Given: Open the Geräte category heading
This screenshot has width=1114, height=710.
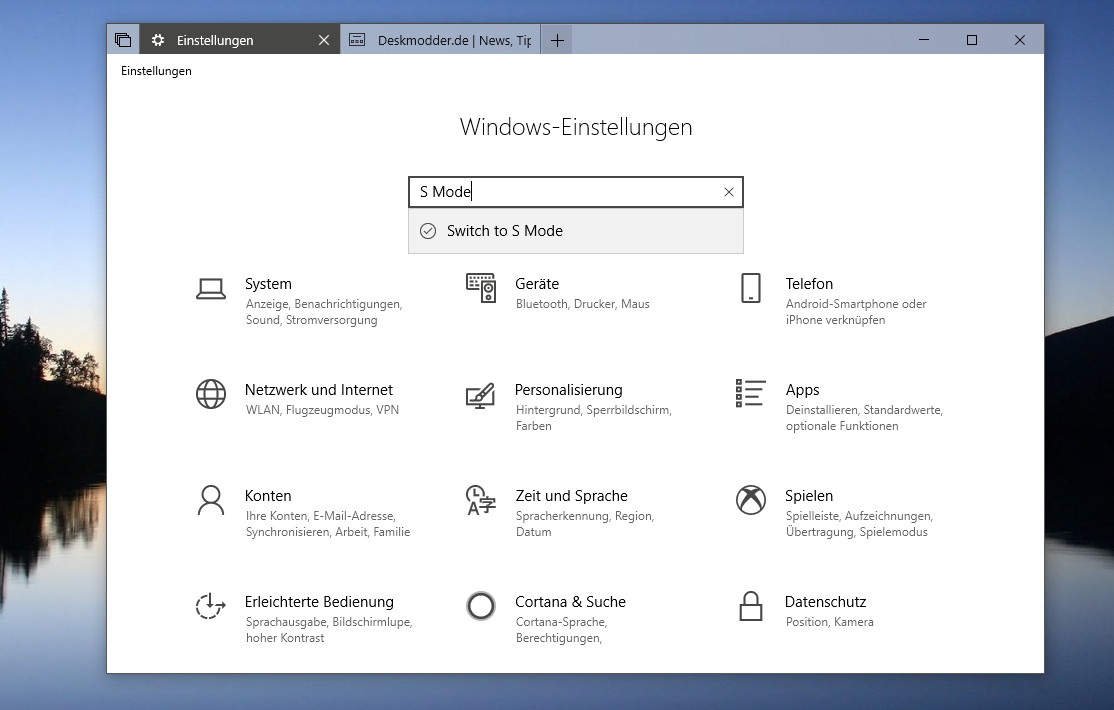Looking at the screenshot, I should (x=537, y=284).
